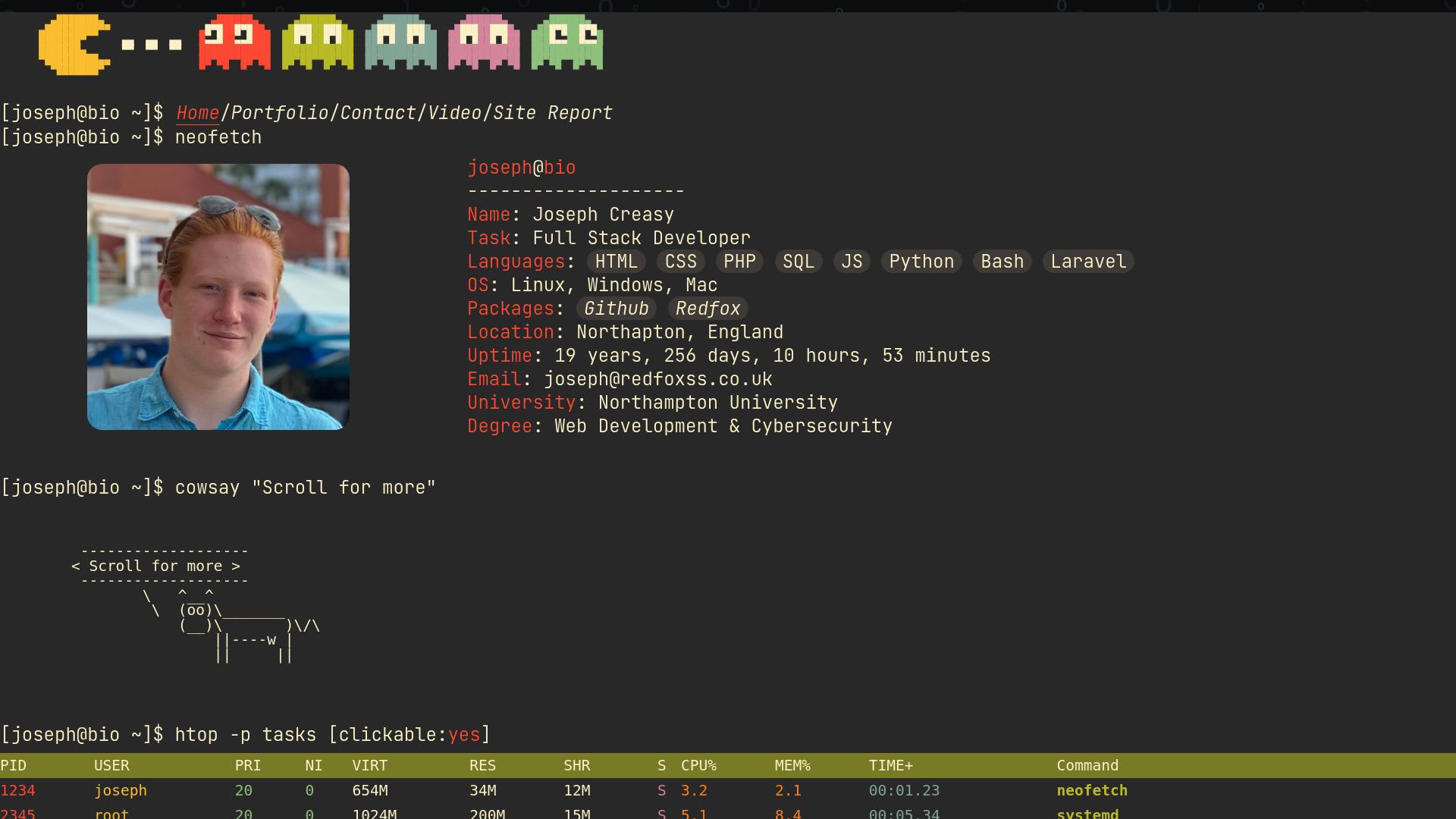Click Joseph's profile photo
The width and height of the screenshot is (1456, 819).
[x=218, y=297]
